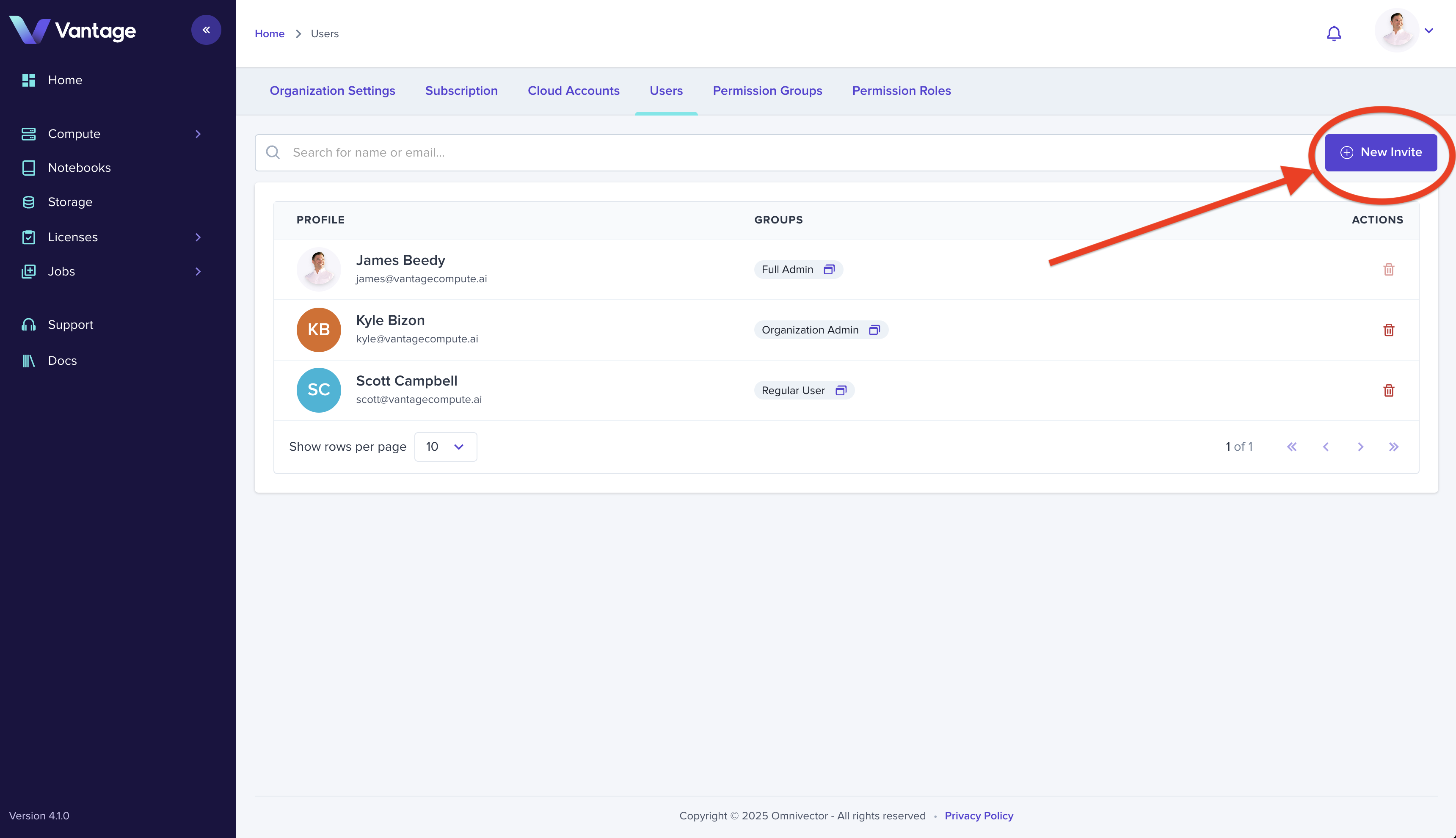Click the New Invite button
Viewport: 1456px width, 838px height.
[x=1380, y=152]
